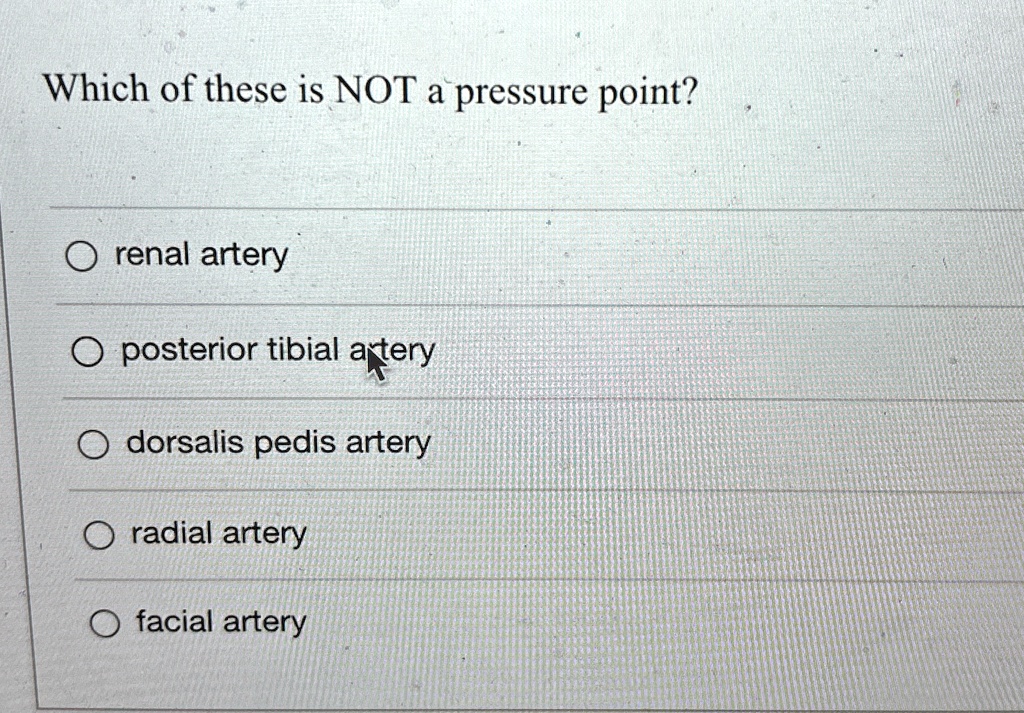The width and height of the screenshot is (1024, 713).
Task: Click the text label renal artery
Action: coord(200,254)
